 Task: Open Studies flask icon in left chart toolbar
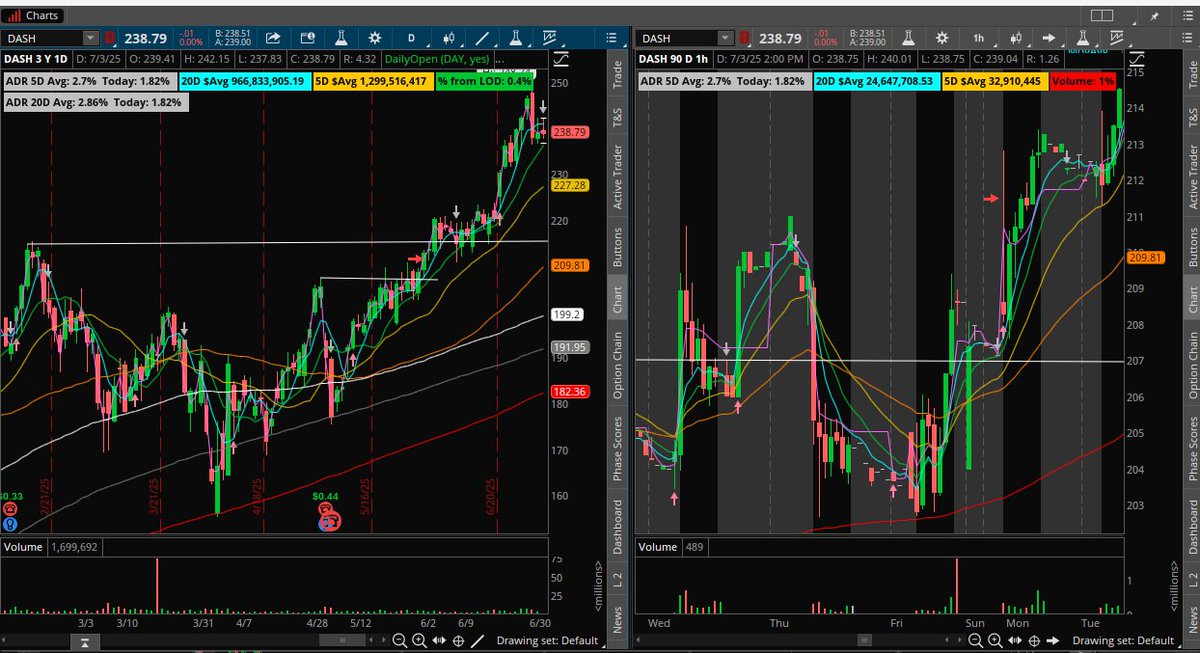(x=339, y=39)
